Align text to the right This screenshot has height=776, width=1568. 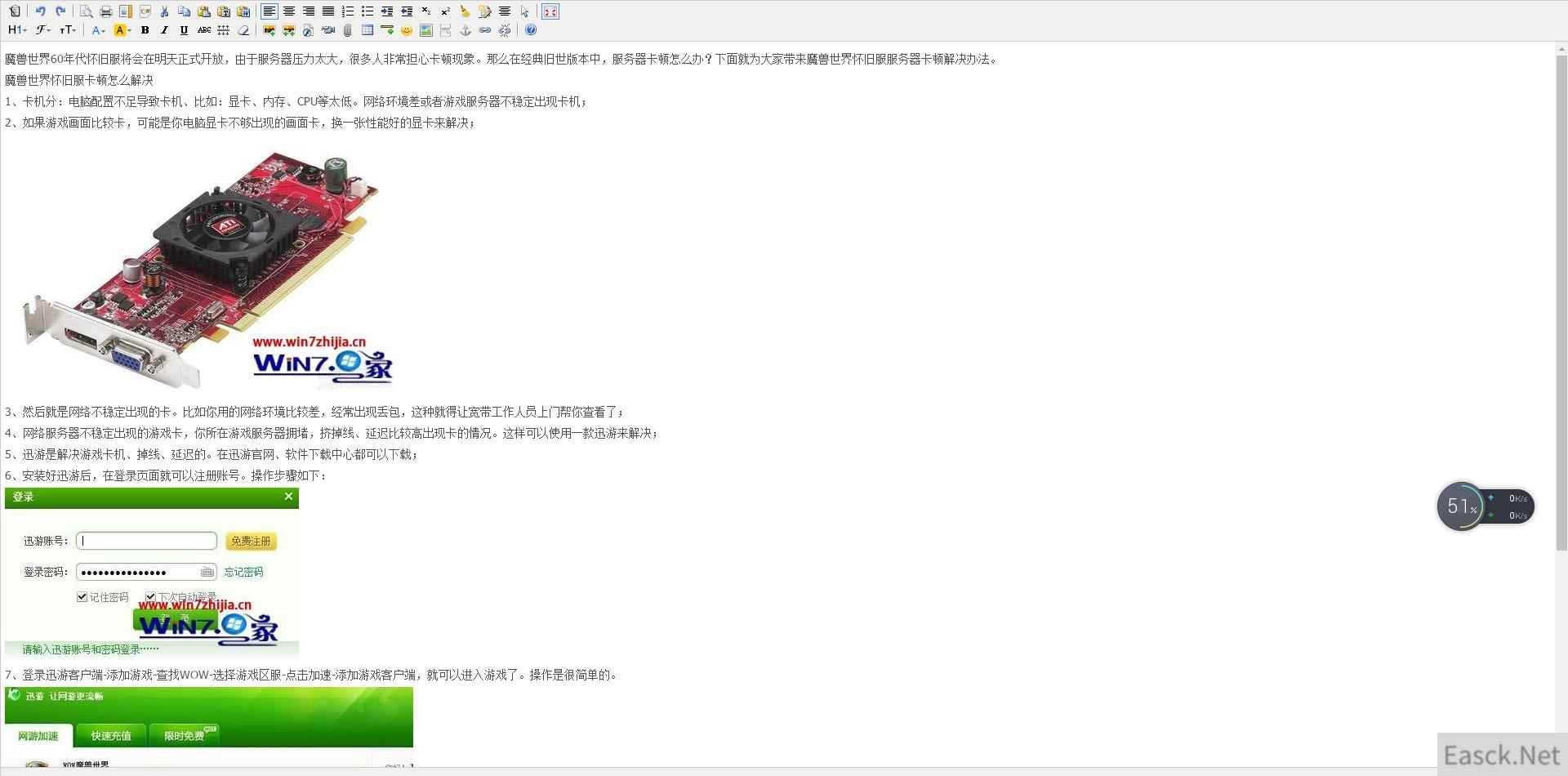coord(309,11)
